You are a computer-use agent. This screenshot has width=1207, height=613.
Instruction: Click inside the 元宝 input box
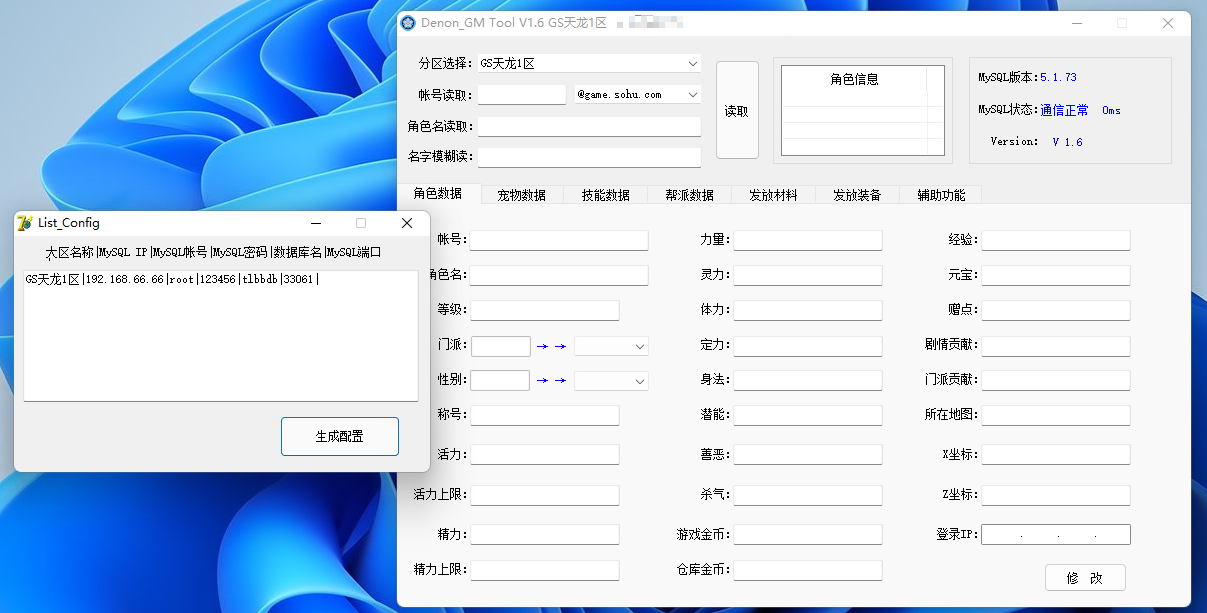coord(1055,275)
